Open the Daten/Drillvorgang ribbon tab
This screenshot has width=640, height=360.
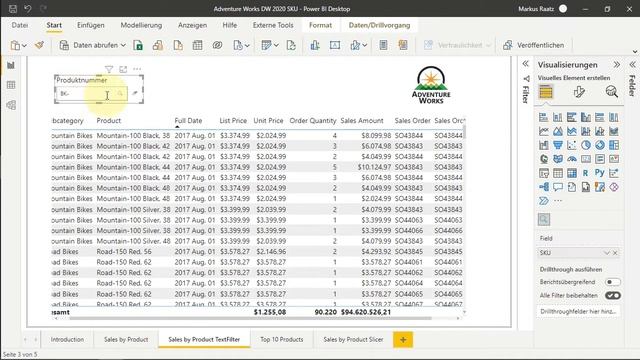pyautogui.click(x=379, y=25)
